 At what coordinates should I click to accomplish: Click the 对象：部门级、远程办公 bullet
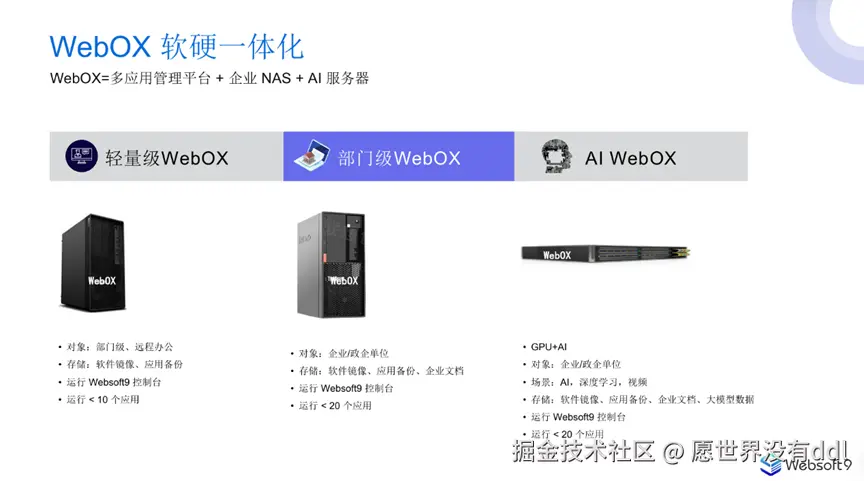pyautogui.click(x=120, y=347)
